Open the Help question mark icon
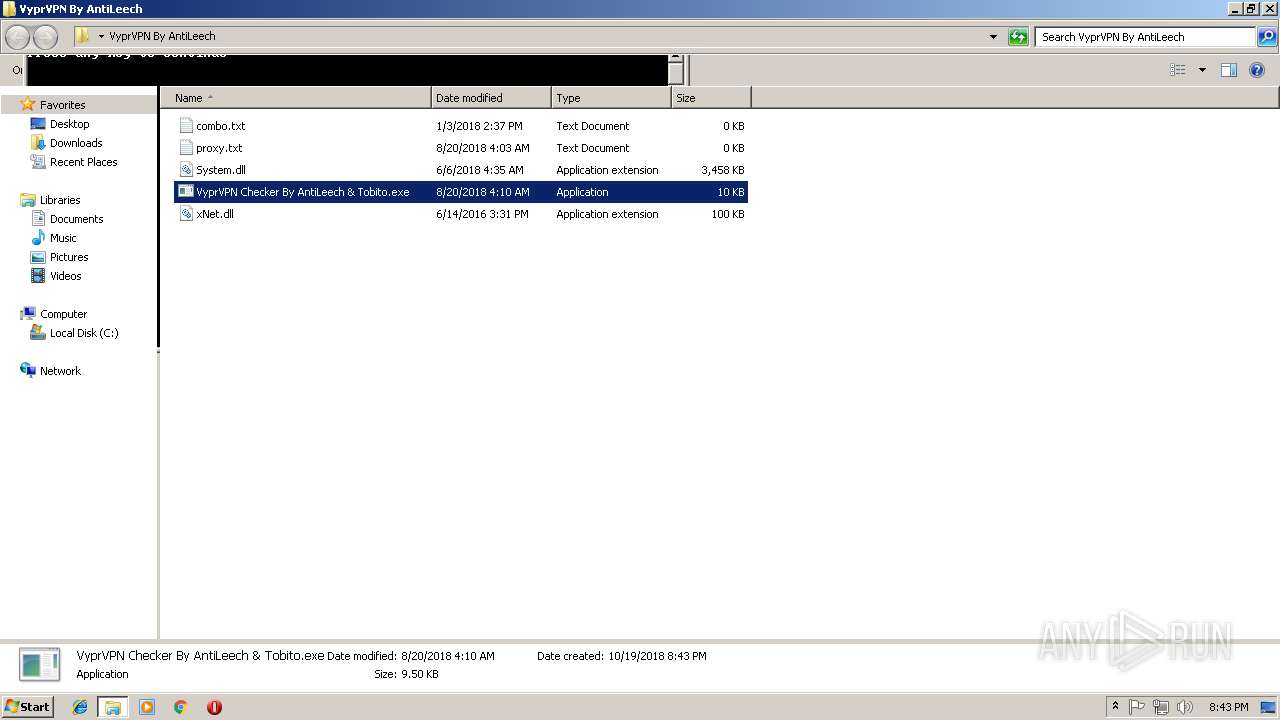Viewport: 1280px width, 720px height. [x=1257, y=70]
